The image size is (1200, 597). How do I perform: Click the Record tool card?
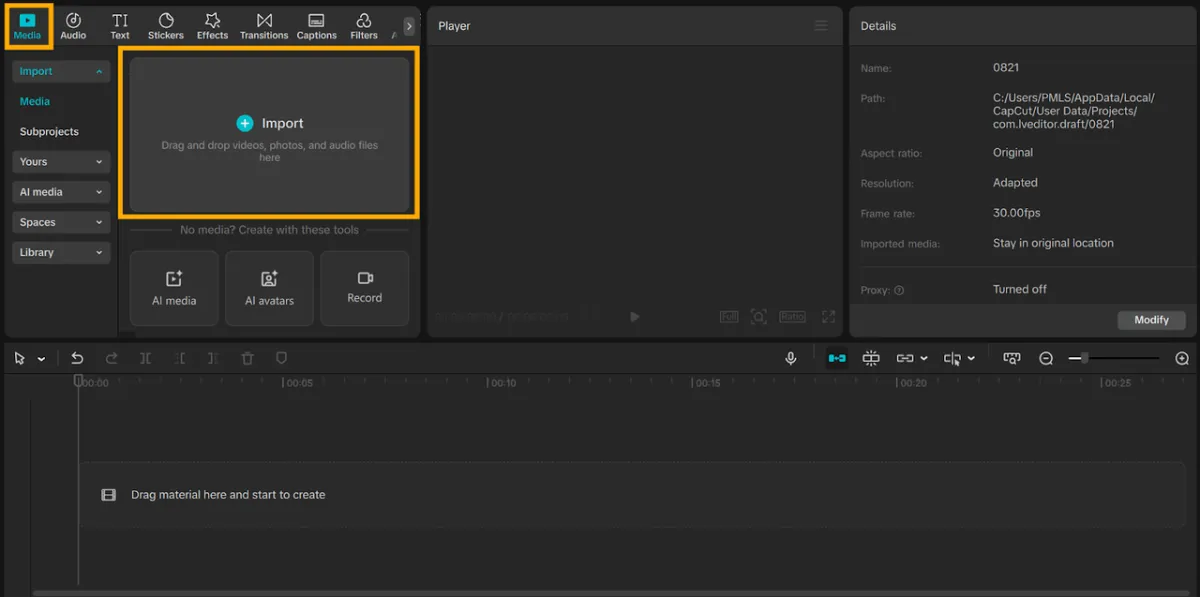pyautogui.click(x=365, y=288)
